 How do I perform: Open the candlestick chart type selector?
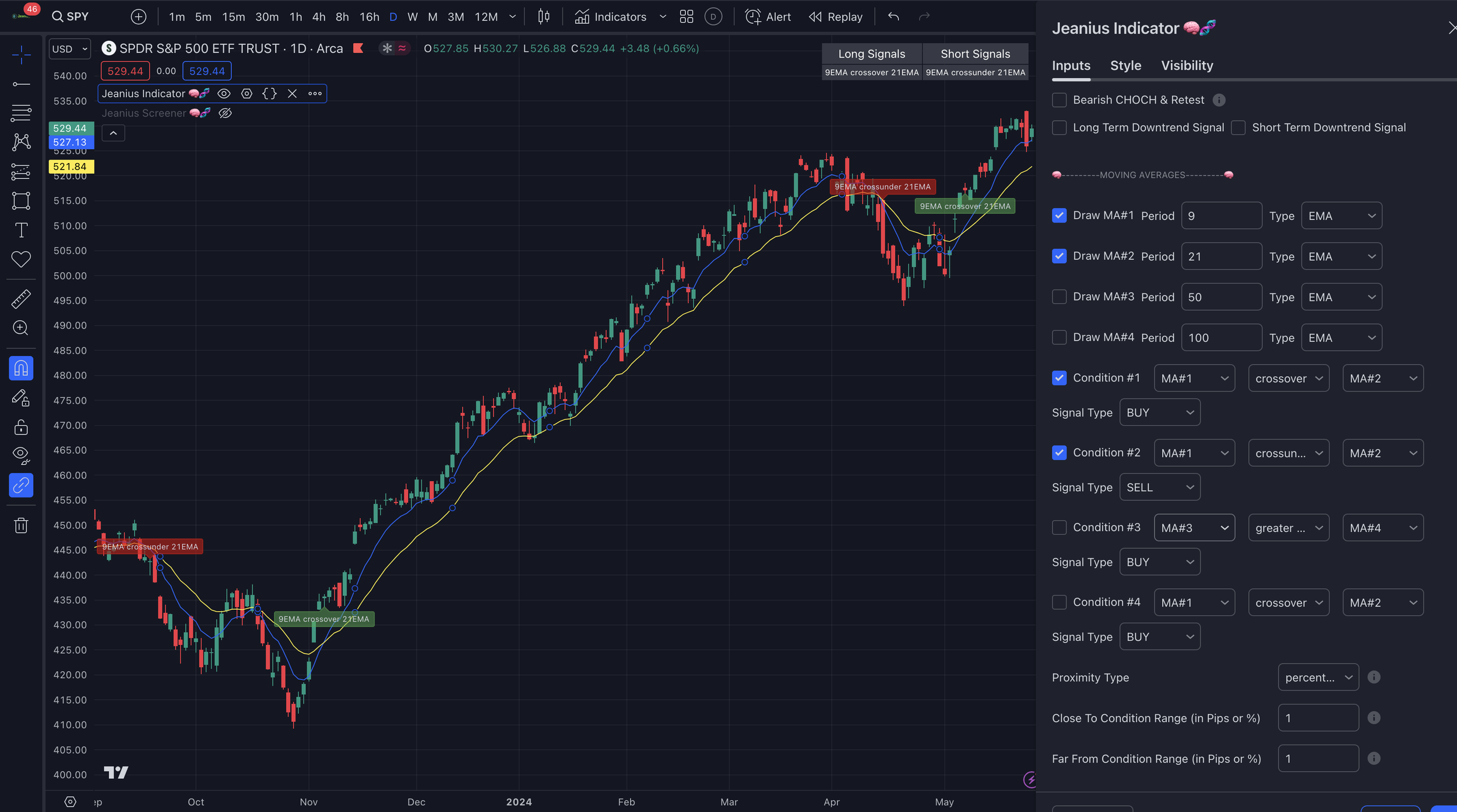click(x=543, y=16)
